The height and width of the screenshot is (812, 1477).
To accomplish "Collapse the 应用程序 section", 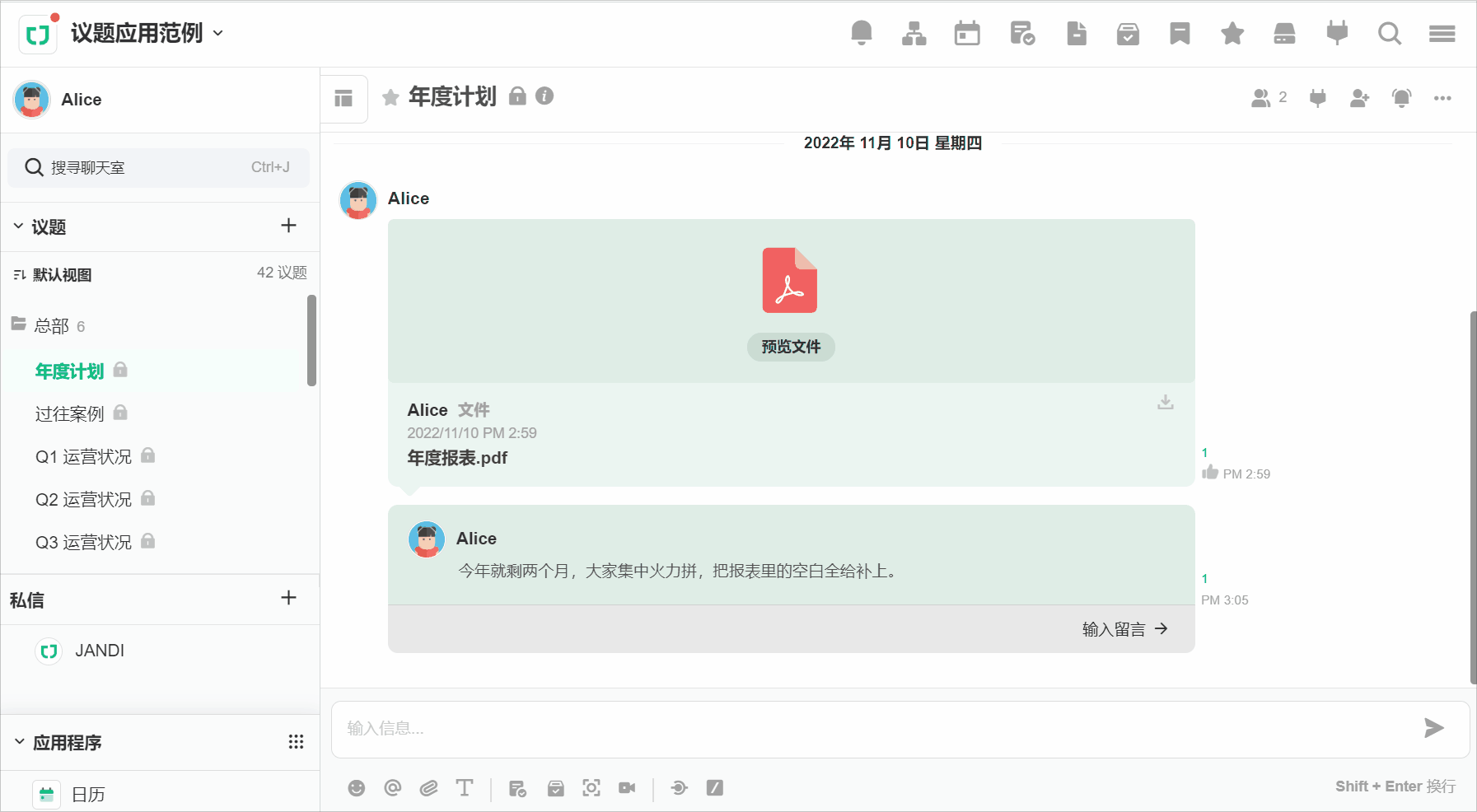I will (x=20, y=742).
